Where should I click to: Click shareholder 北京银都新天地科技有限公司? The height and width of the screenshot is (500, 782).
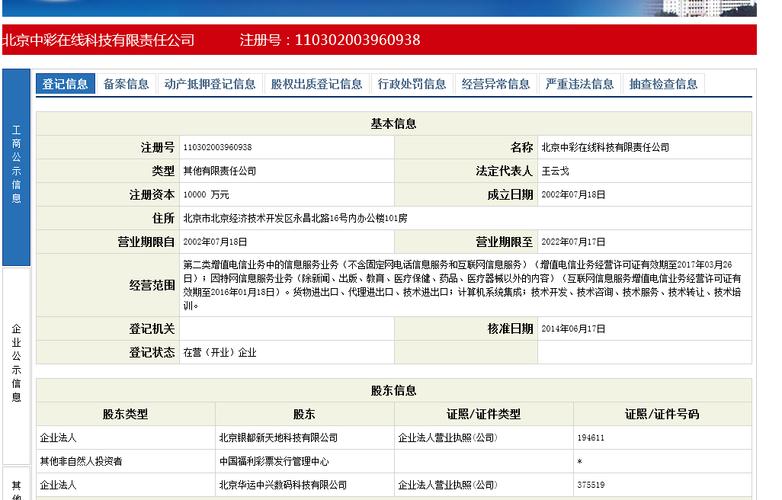pos(278,438)
